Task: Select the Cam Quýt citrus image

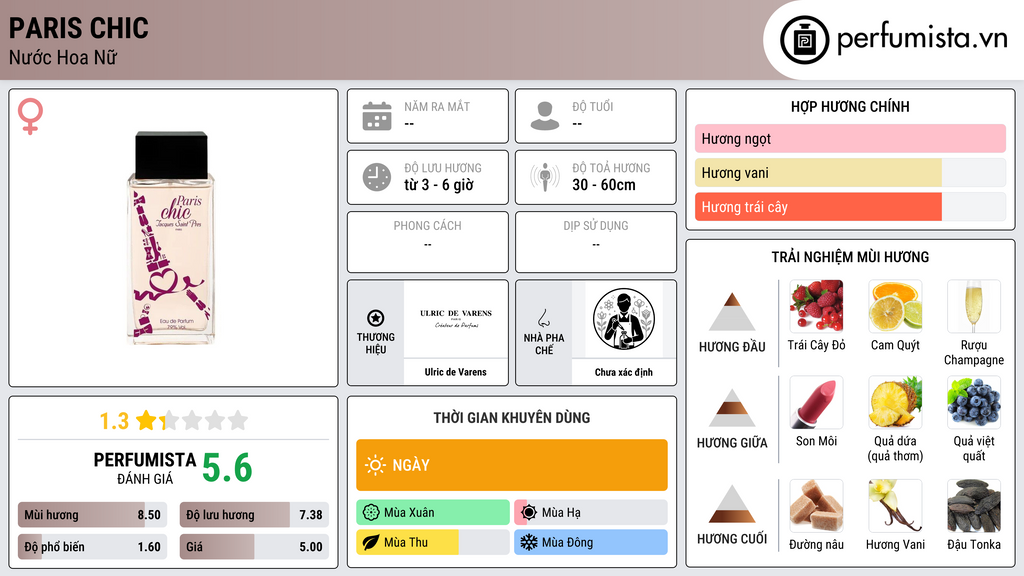Action: click(895, 306)
